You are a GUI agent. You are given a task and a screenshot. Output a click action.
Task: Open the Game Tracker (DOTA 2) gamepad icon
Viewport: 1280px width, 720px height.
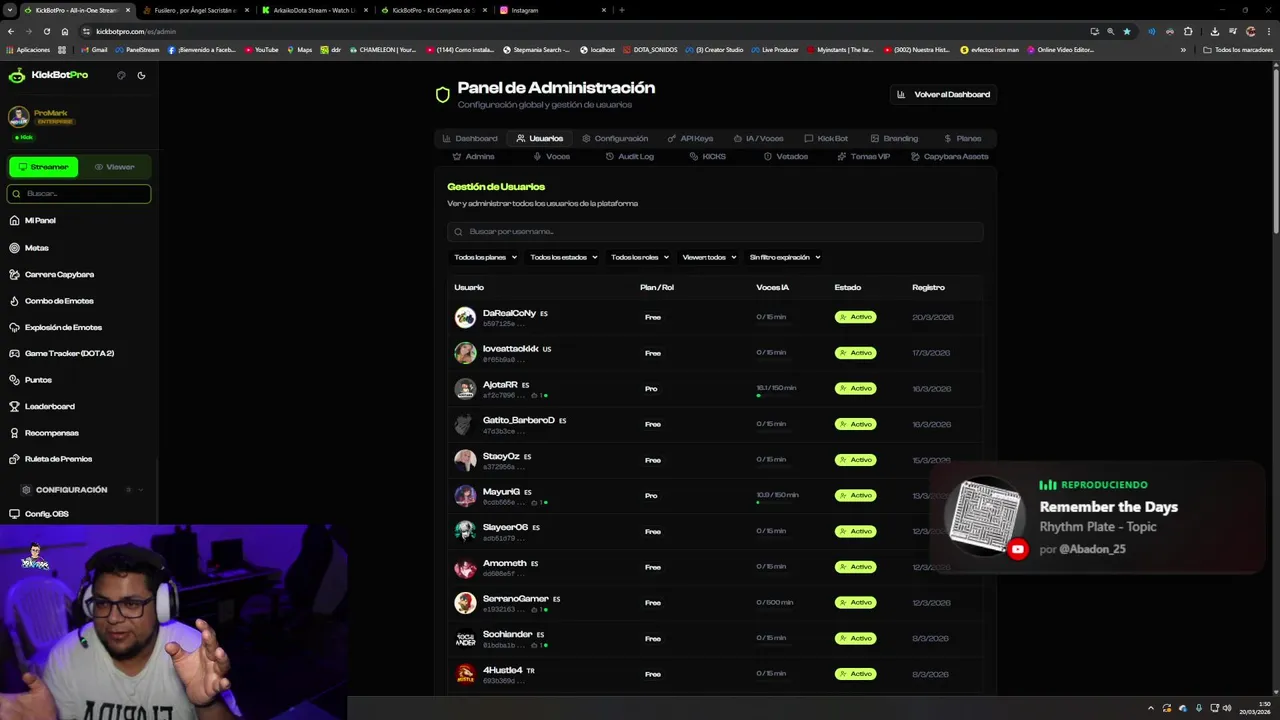click(15, 354)
